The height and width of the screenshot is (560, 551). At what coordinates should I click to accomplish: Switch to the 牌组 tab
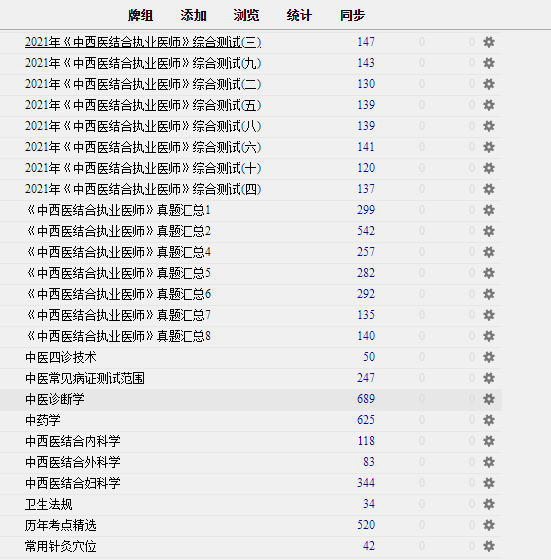tap(141, 15)
